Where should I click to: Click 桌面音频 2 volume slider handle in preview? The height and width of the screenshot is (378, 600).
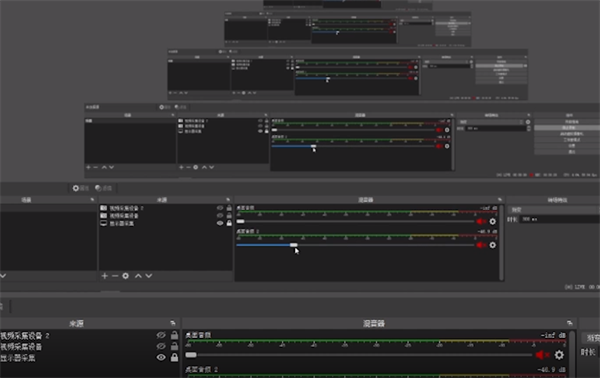click(x=293, y=245)
